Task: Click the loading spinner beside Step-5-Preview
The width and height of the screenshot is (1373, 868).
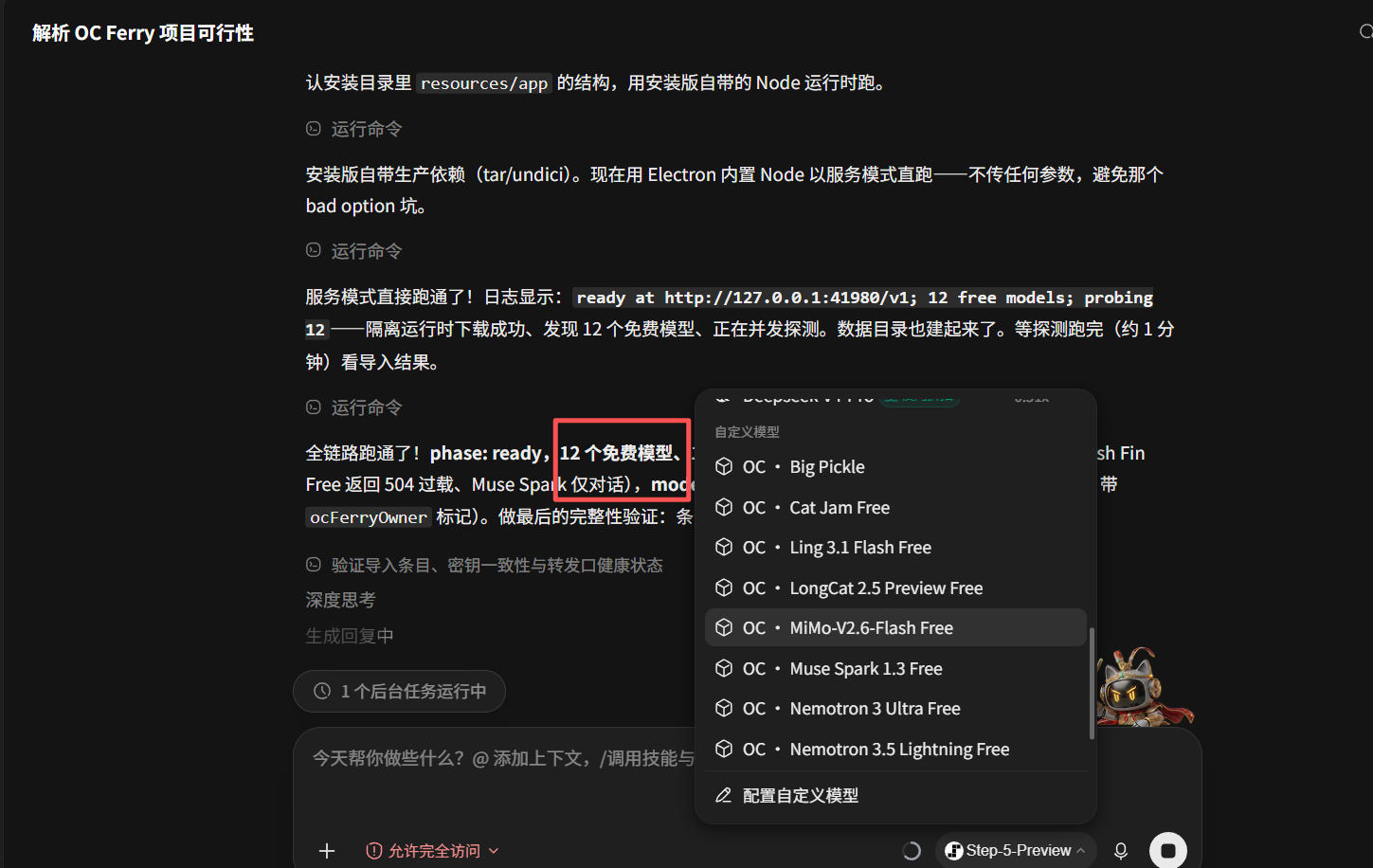Action: click(x=912, y=851)
